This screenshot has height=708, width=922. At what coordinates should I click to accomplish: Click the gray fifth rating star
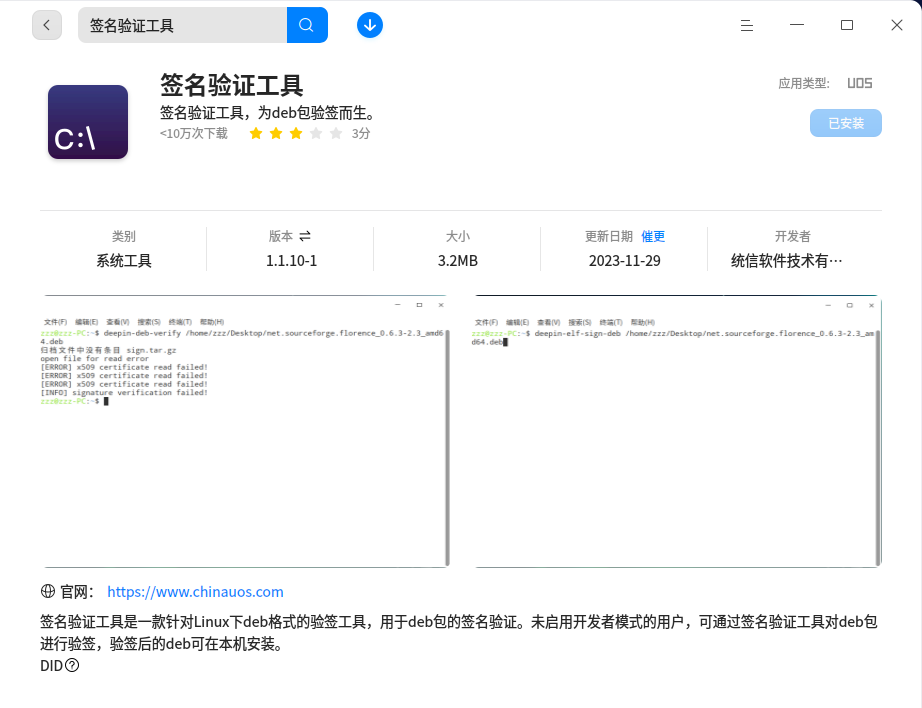pyautogui.click(x=336, y=132)
